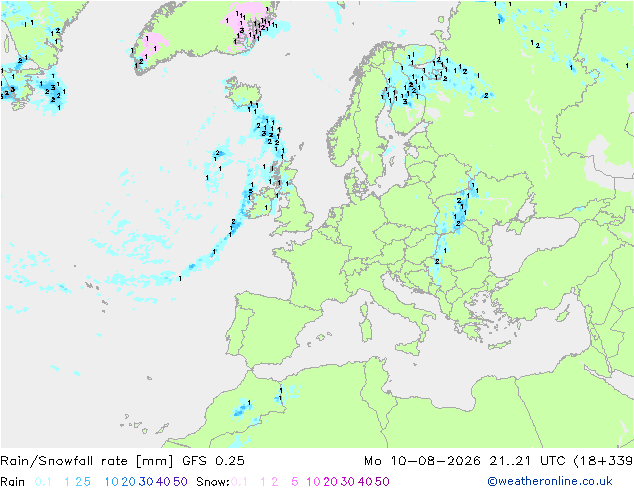Image resolution: width=634 pixels, height=490 pixels.
Task: Select Rain legend value 20
Action: pyautogui.click(x=128, y=482)
